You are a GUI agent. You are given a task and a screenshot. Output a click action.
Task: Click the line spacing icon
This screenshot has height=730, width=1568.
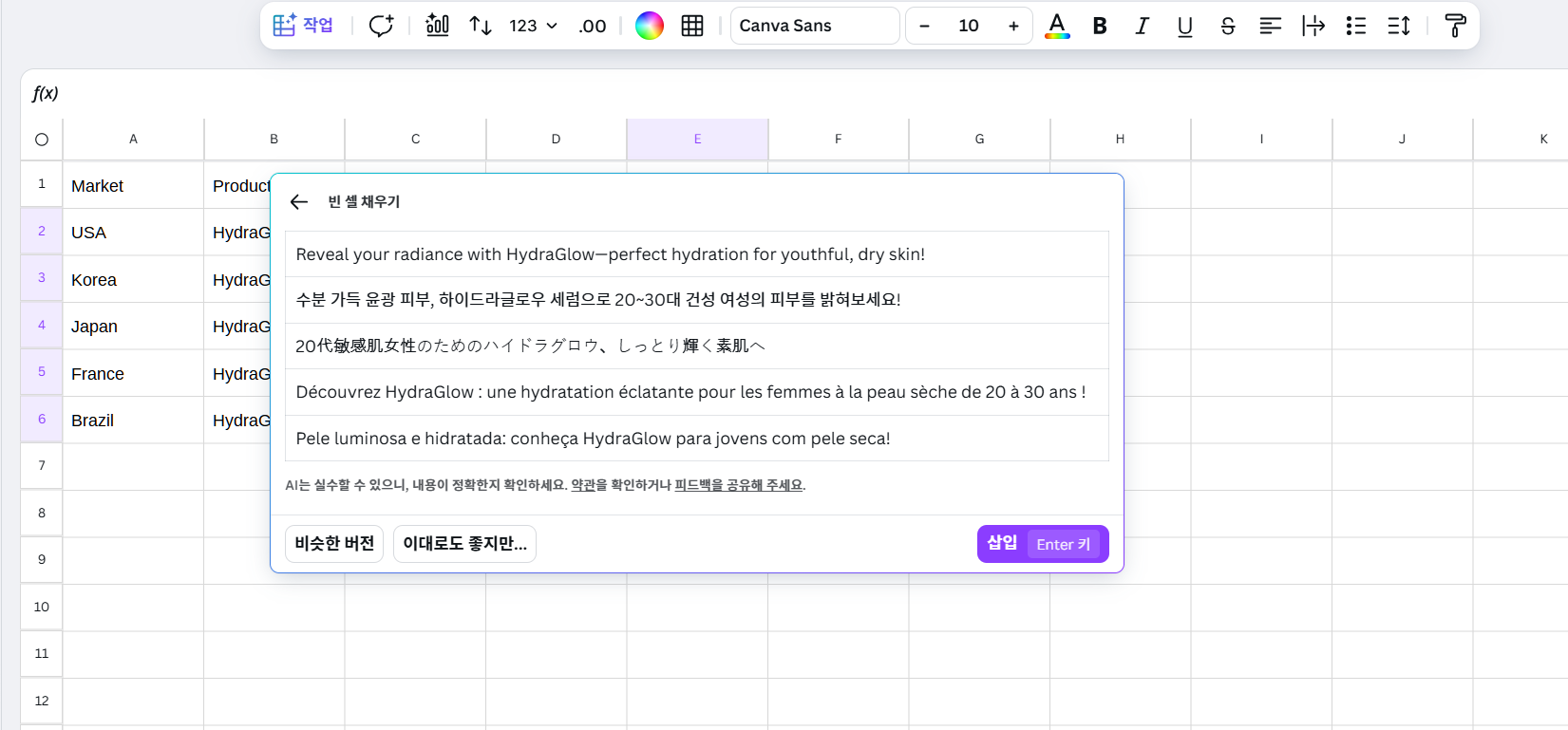click(x=1398, y=26)
